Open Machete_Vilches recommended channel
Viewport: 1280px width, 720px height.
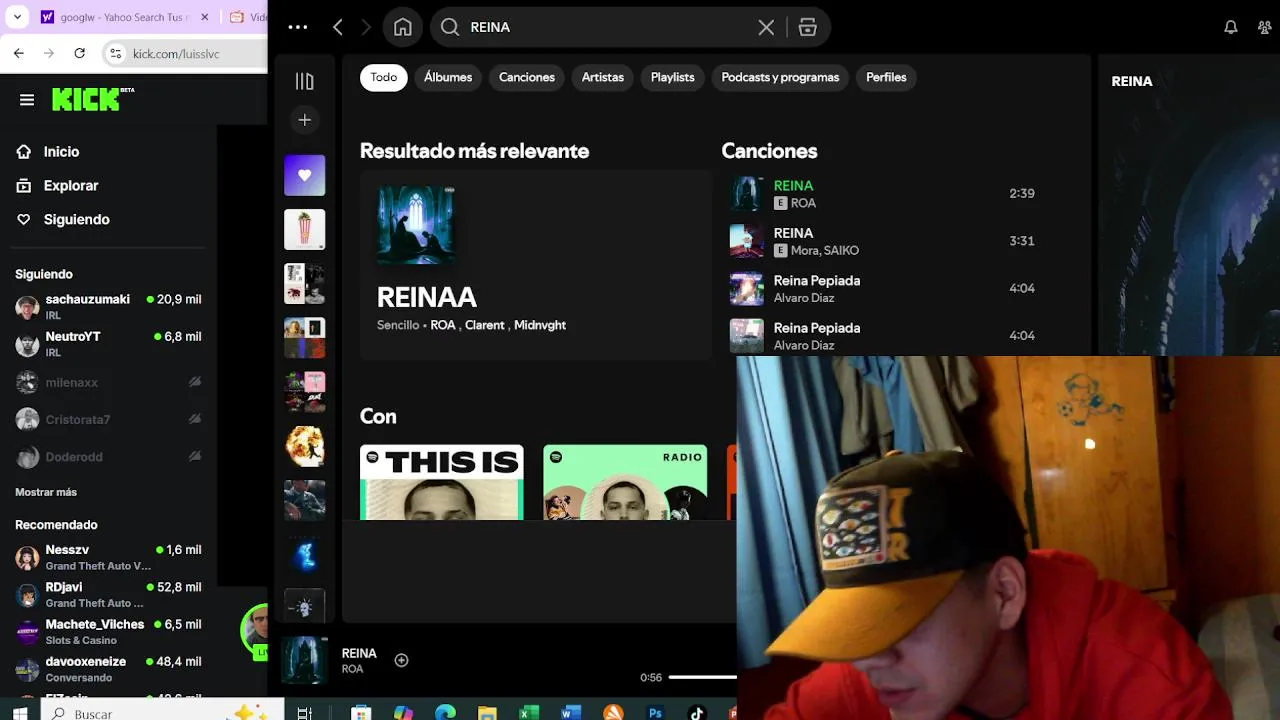pyautogui.click(x=108, y=632)
